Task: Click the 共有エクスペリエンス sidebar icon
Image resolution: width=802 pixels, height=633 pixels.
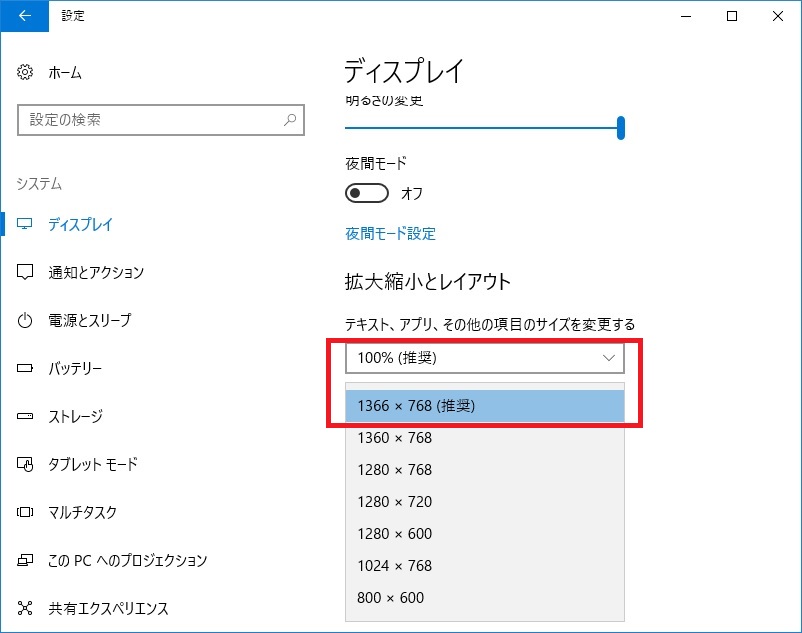Action: [x=26, y=608]
